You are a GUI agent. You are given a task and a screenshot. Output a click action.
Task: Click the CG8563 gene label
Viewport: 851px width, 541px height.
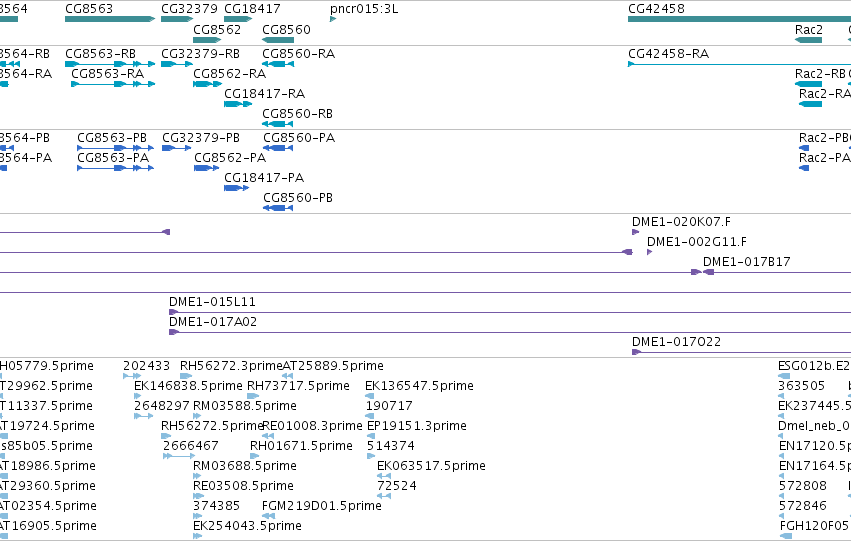pos(89,9)
